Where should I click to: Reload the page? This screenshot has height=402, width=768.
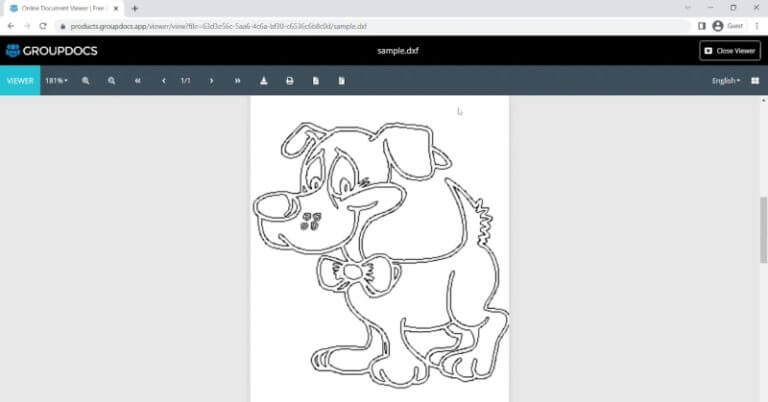click(43, 26)
